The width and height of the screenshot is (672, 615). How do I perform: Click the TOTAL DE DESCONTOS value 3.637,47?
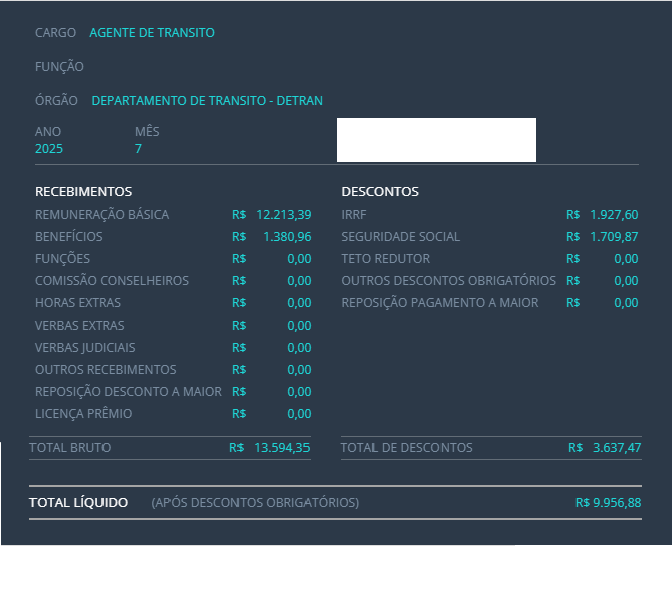[616, 448]
